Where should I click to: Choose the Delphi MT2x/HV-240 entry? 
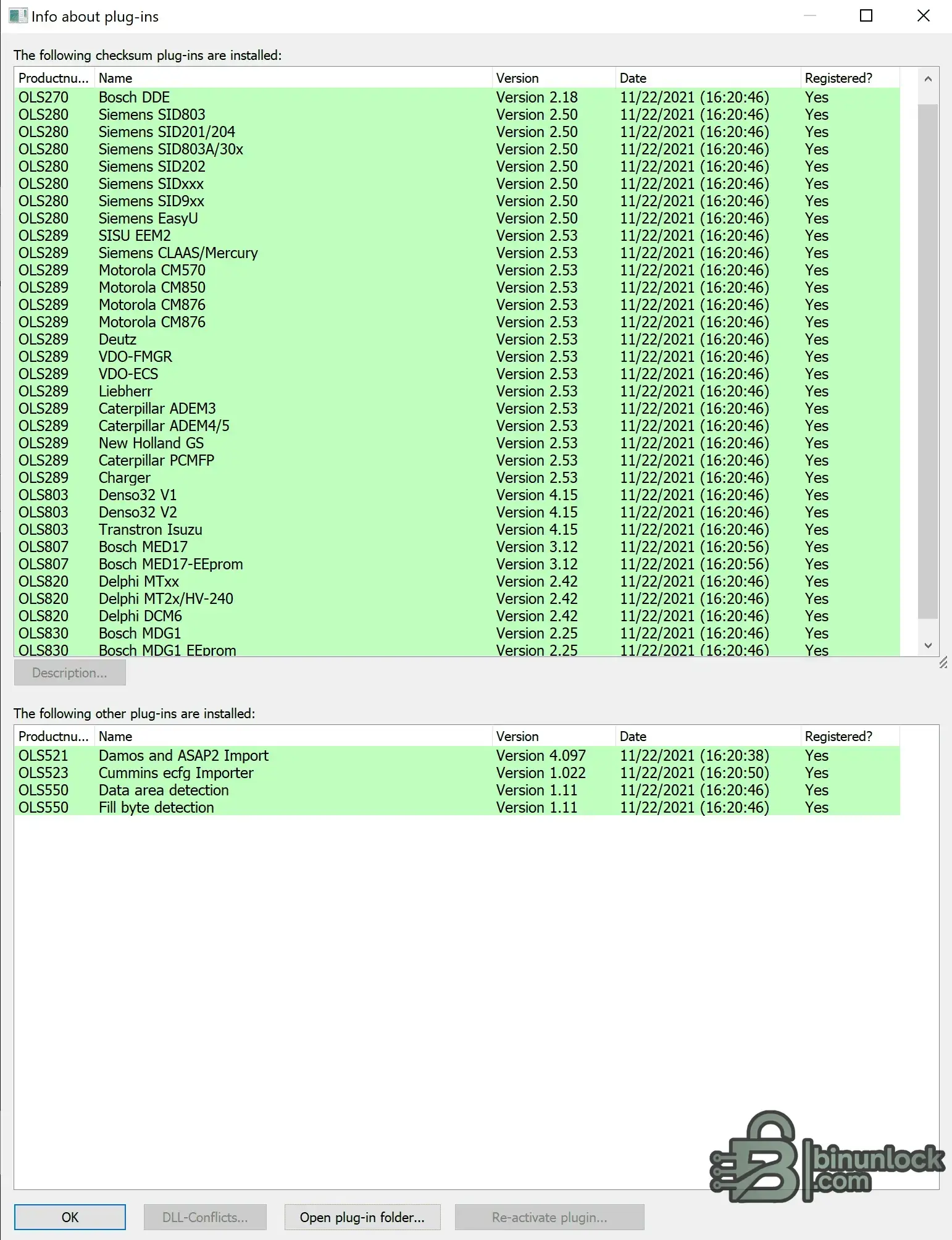click(457, 598)
